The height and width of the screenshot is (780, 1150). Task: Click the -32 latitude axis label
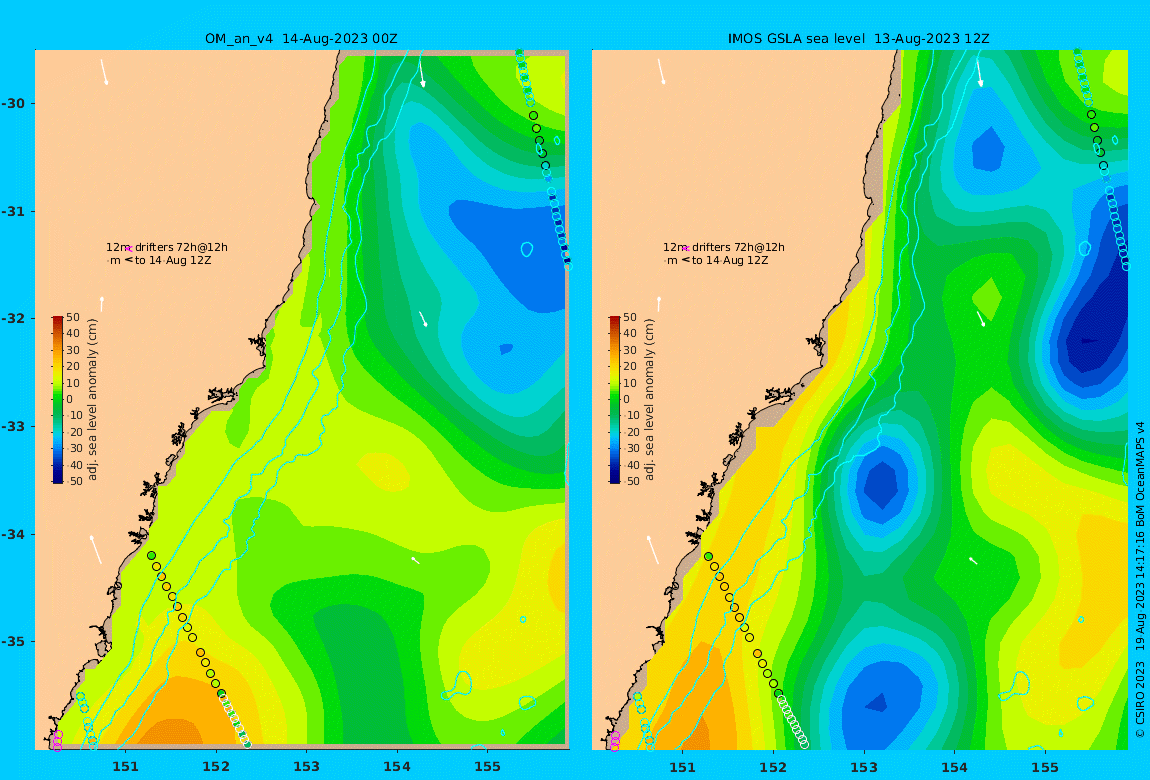coord(12,318)
